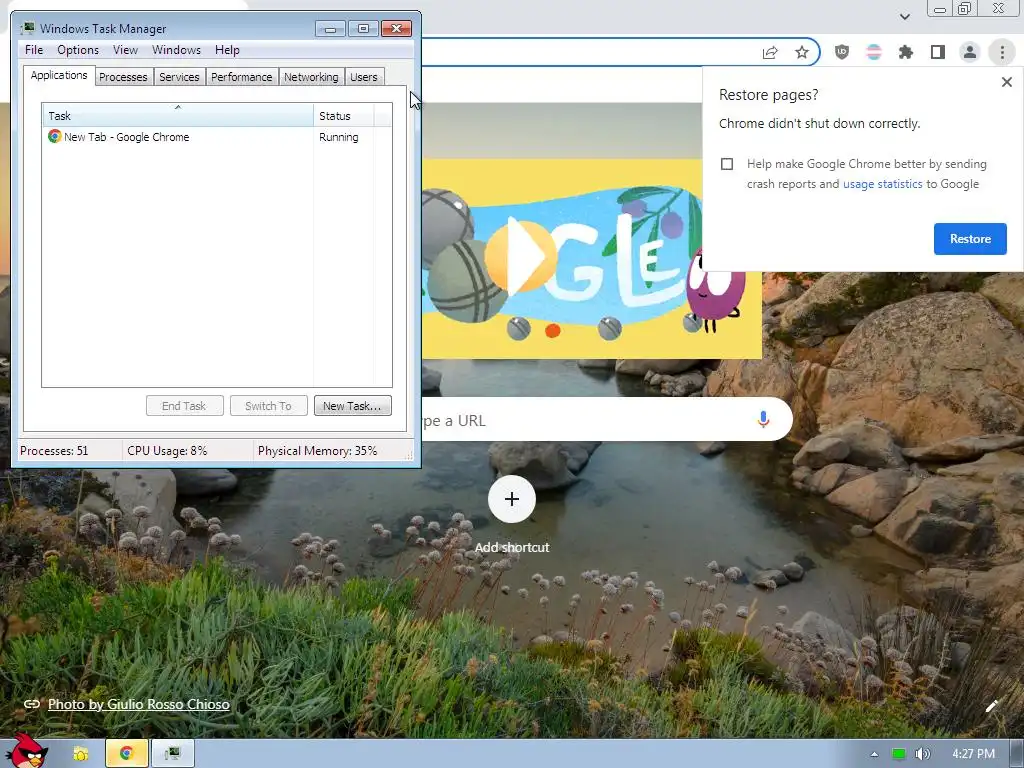Open the Photo by Giulio Rosso Chioso link
This screenshot has height=768, width=1024.
pyautogui.click(x=138, y=704)
